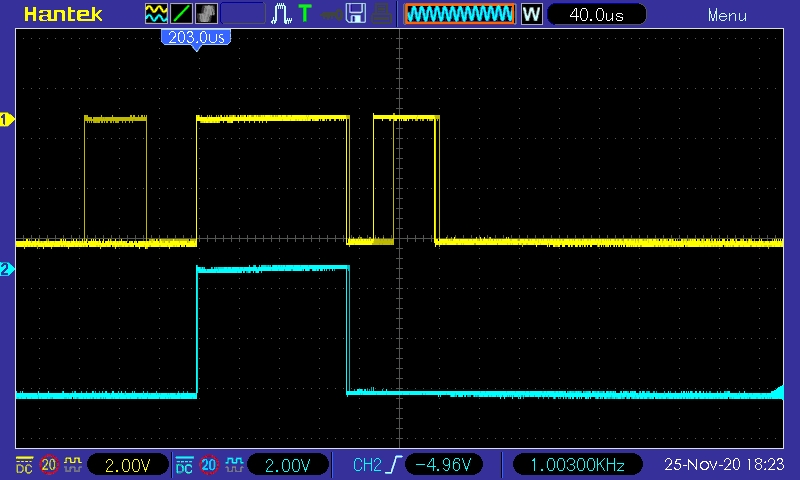Click the dual-waveform display icon in top toolbar

coord(156,14)
